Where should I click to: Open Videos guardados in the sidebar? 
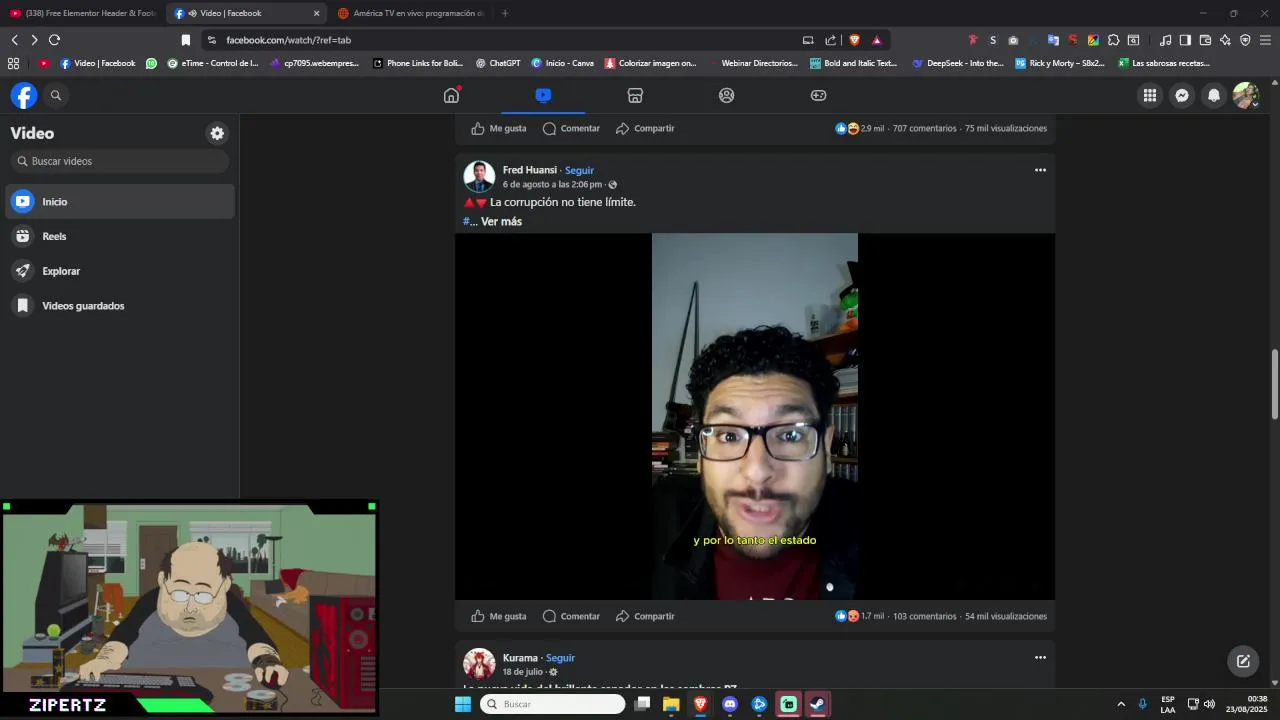click(x=120, y=306)
